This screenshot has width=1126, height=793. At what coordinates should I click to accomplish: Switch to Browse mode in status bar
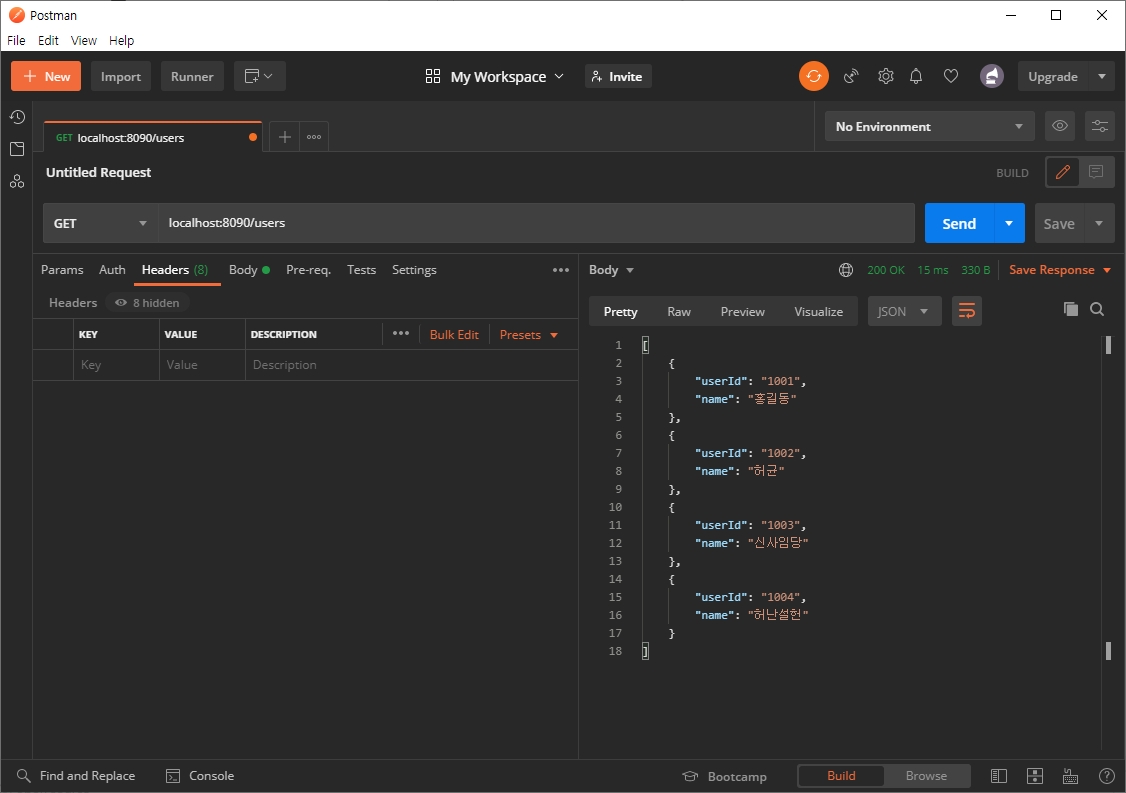click(x=926, y=776)
